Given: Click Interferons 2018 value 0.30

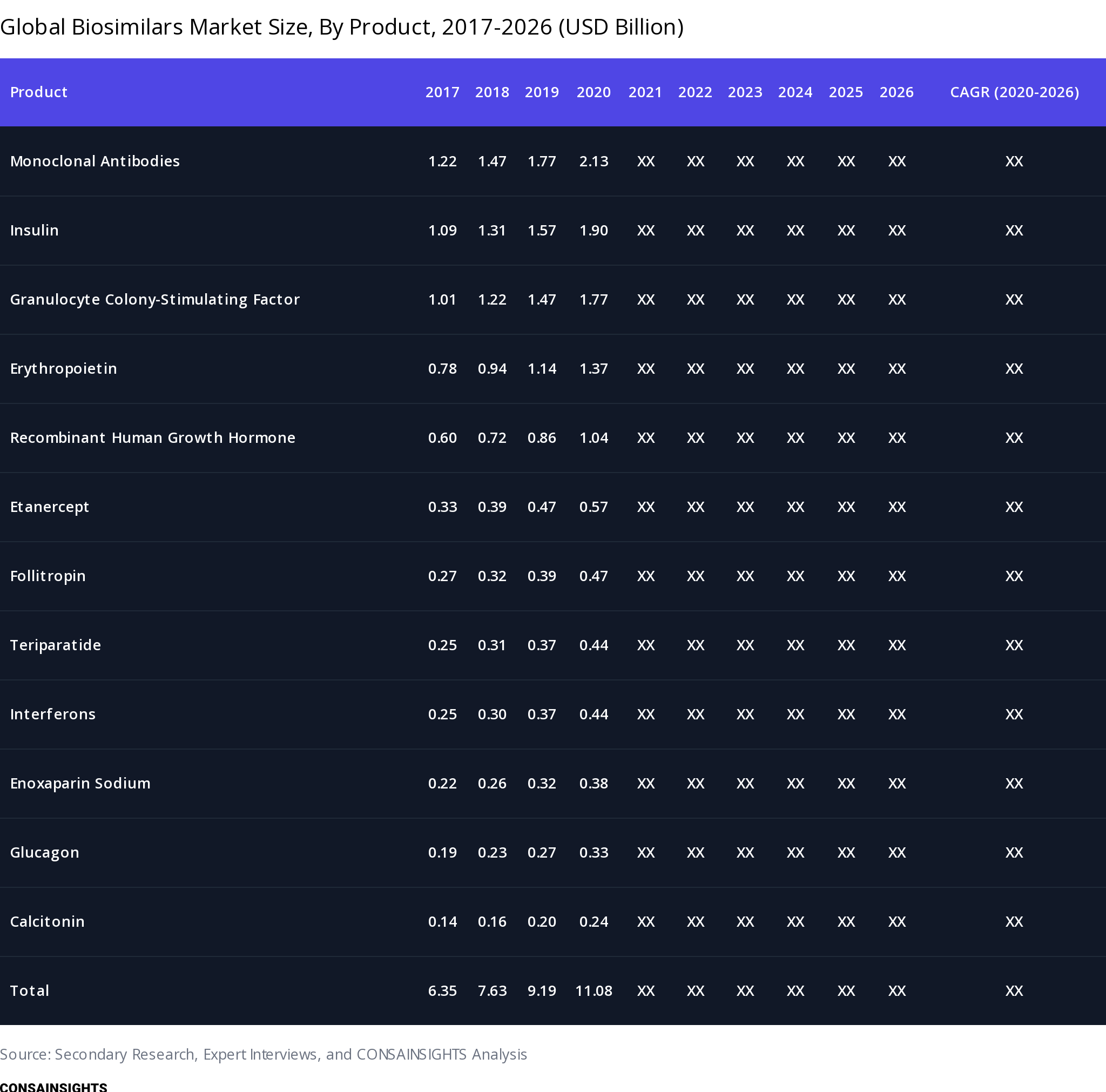Looking at the screenshot, I should coord(493,714).
